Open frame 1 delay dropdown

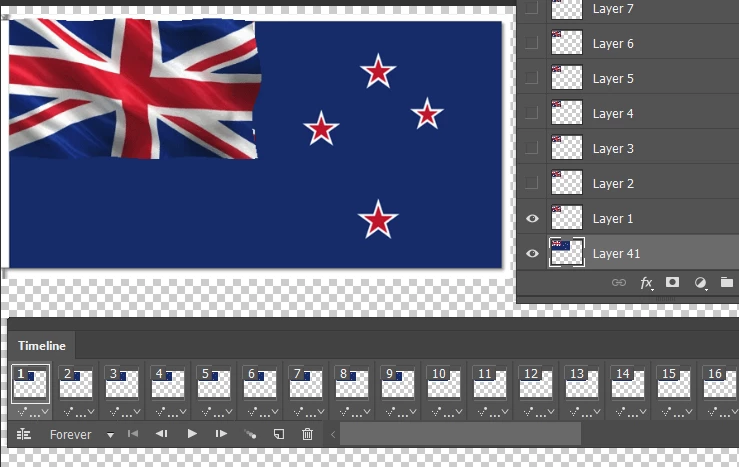tap(32, 412)
